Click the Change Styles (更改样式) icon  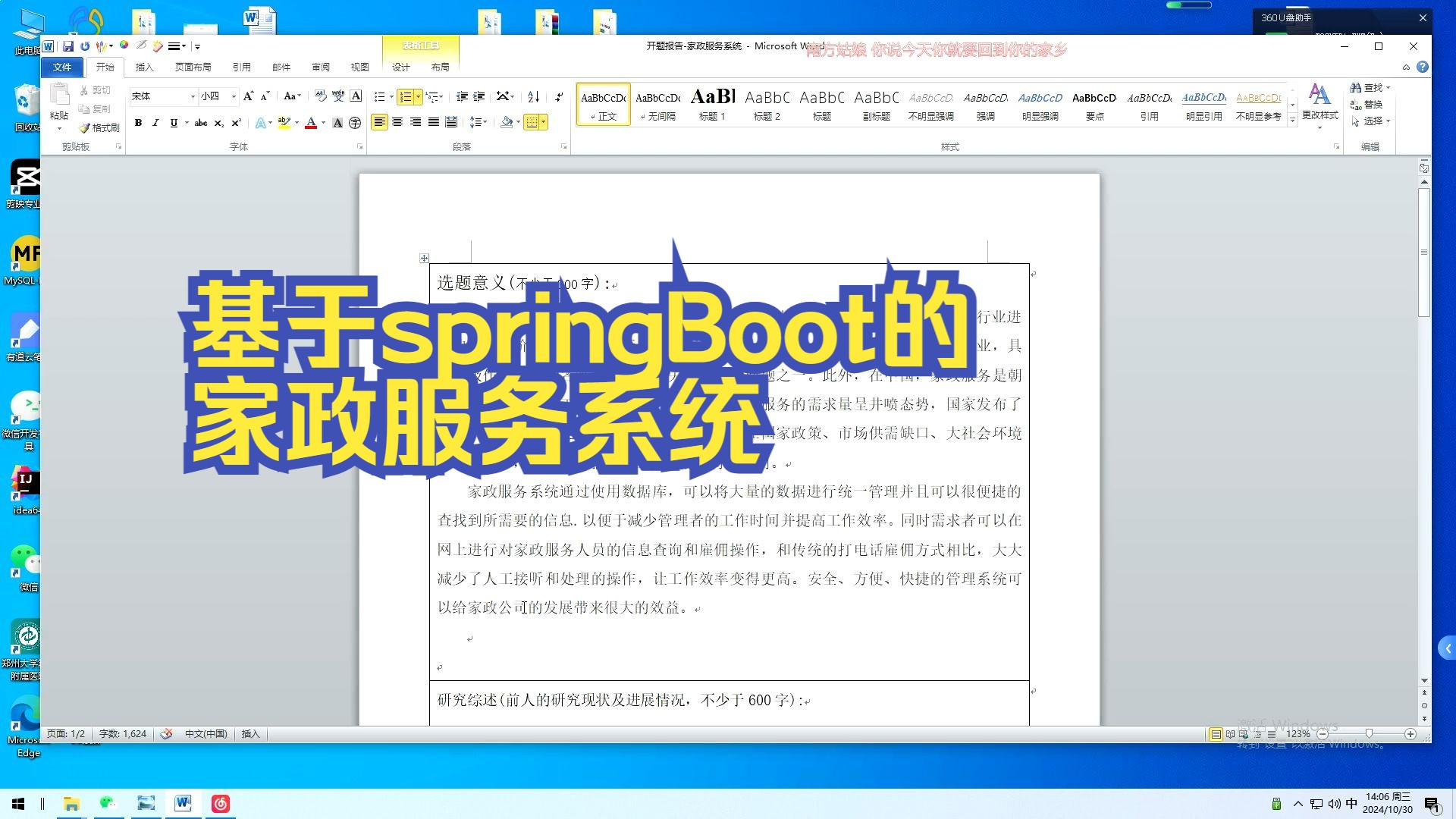1319,94
